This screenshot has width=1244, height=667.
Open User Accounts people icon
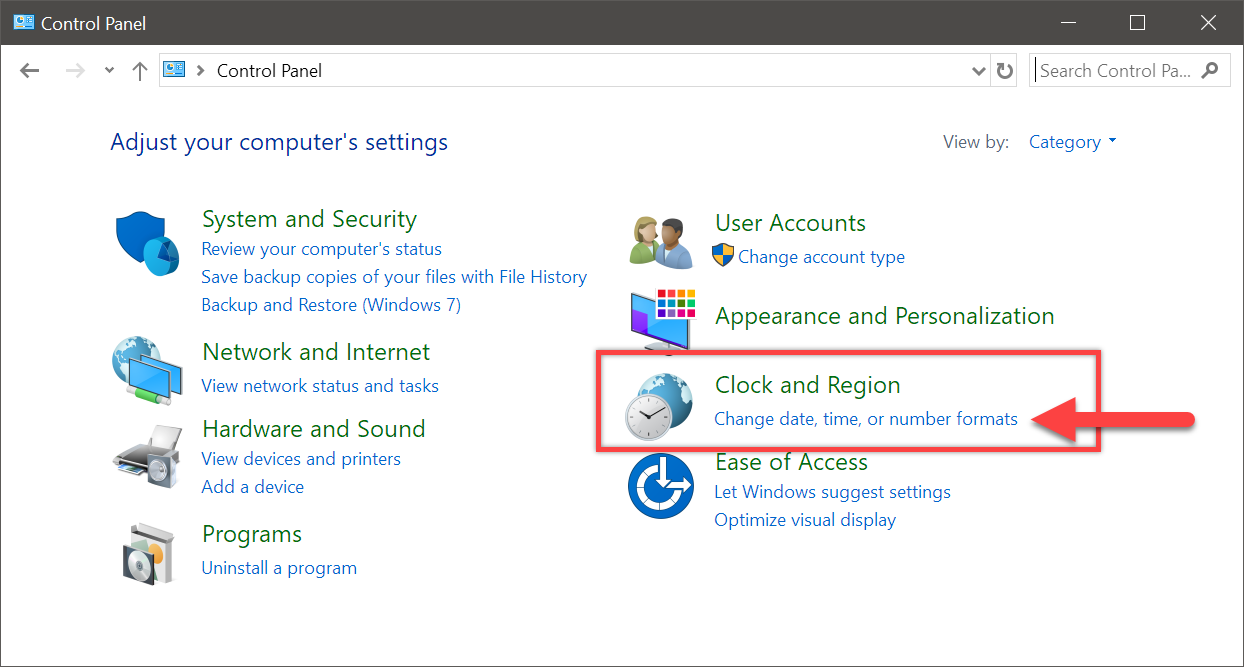[661, 241]
